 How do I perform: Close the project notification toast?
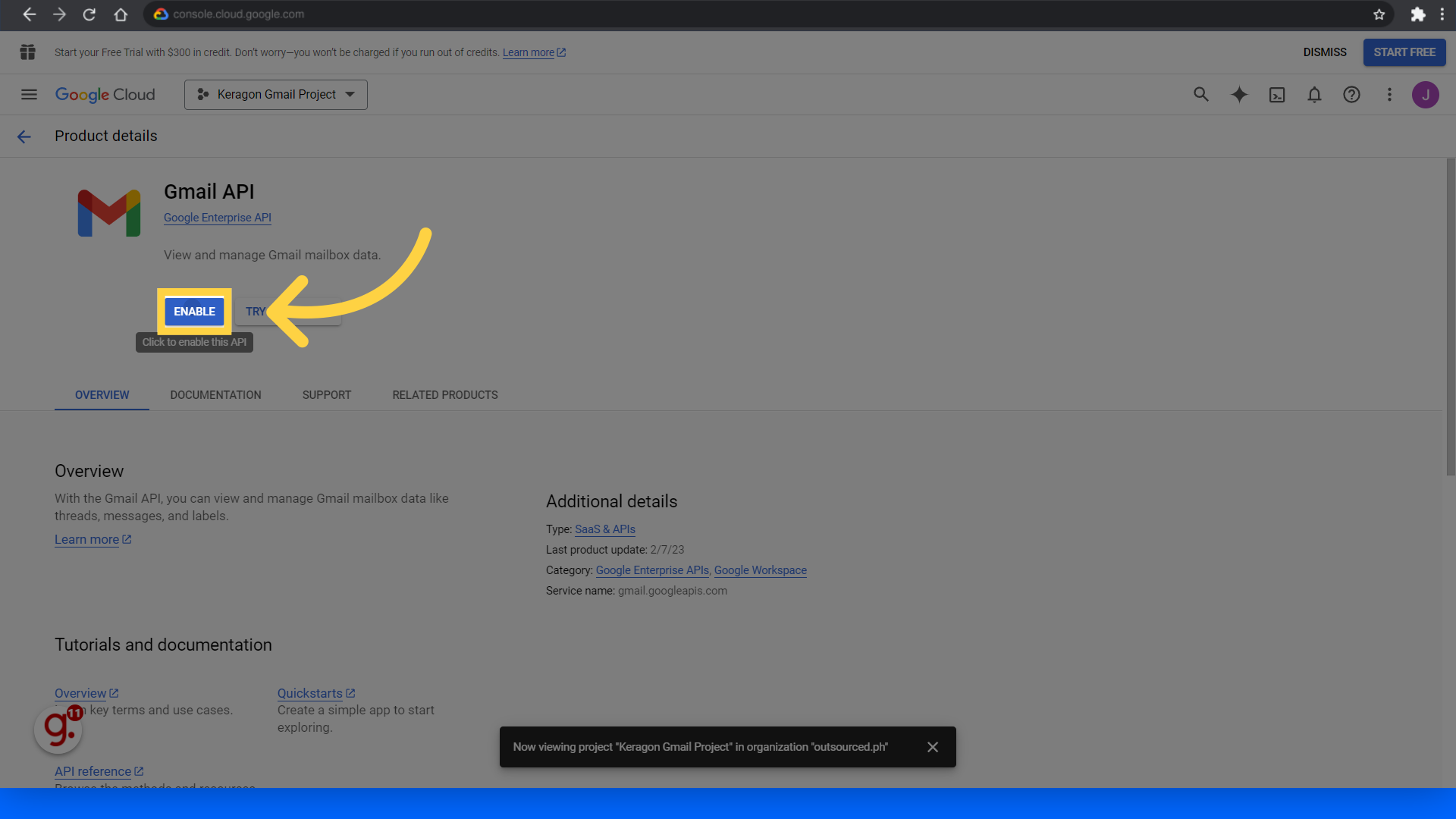pyautogui.click(x=933, y=747)
